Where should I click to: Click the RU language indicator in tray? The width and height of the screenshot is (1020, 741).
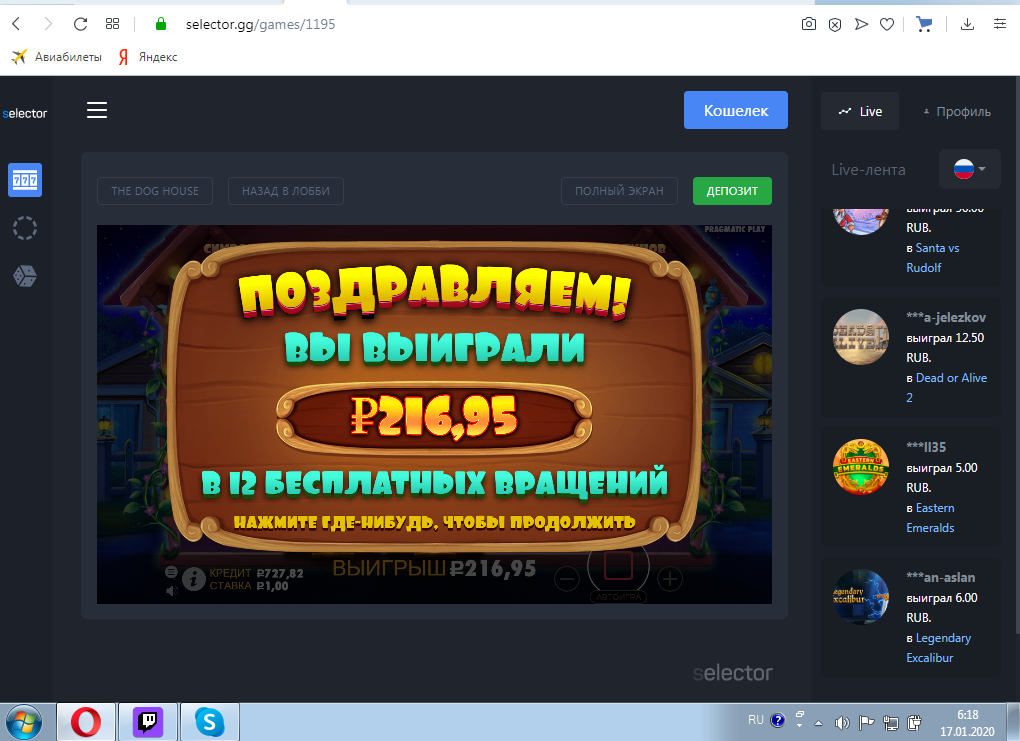tap(755, 720)
